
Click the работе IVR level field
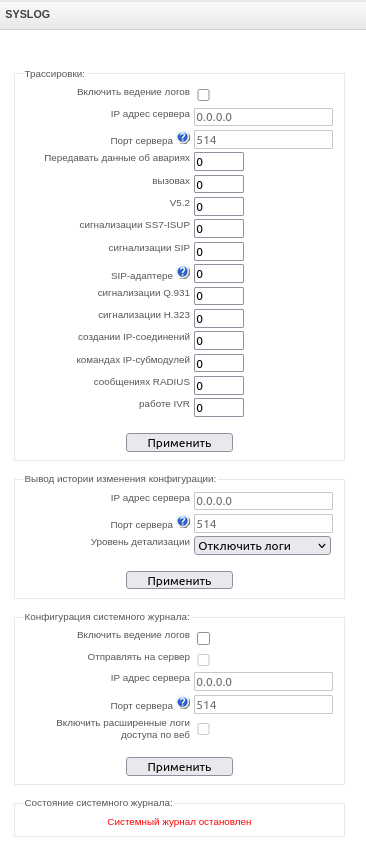(x=219, y=408)
